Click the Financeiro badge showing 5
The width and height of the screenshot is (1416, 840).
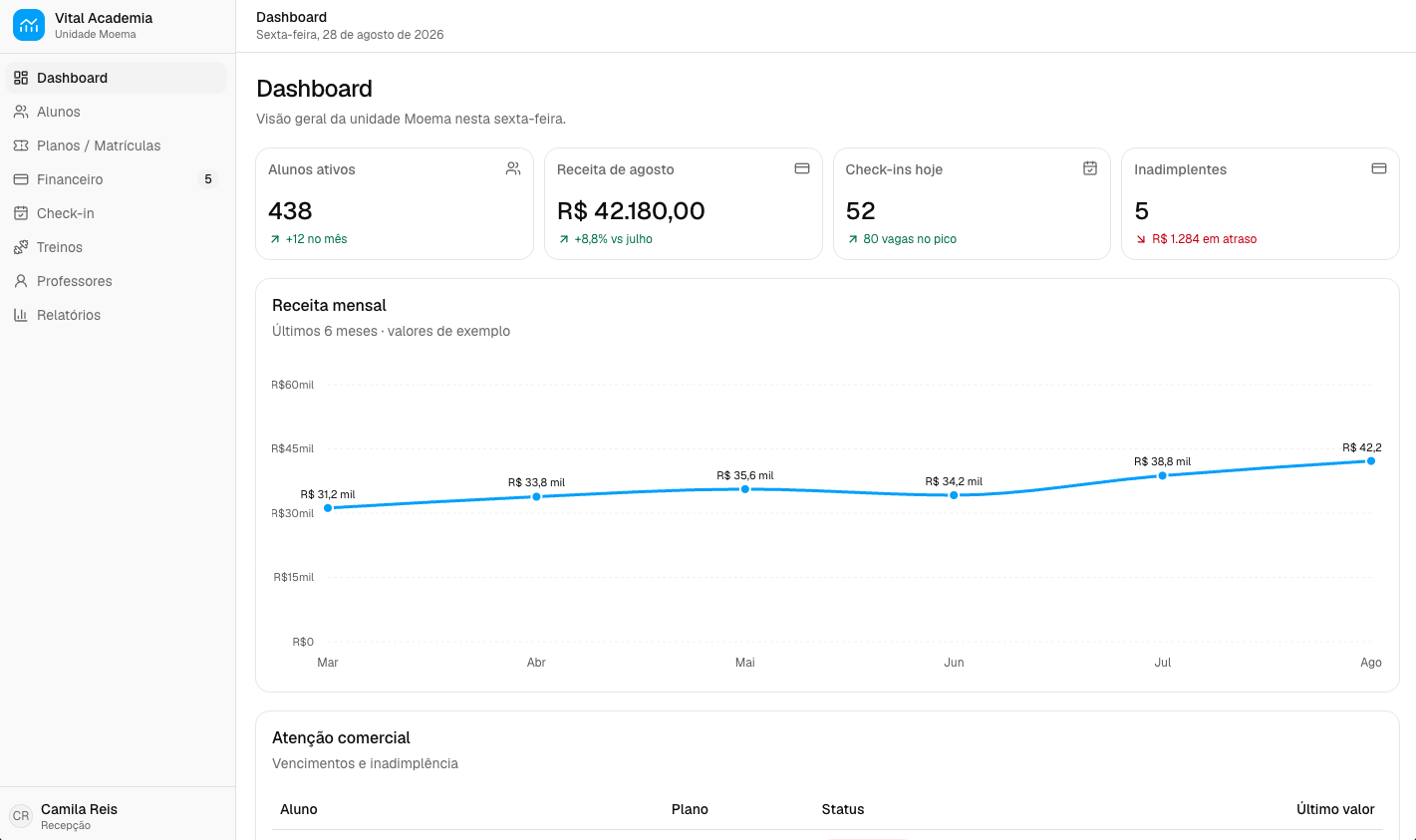click(x=208, y=179)
